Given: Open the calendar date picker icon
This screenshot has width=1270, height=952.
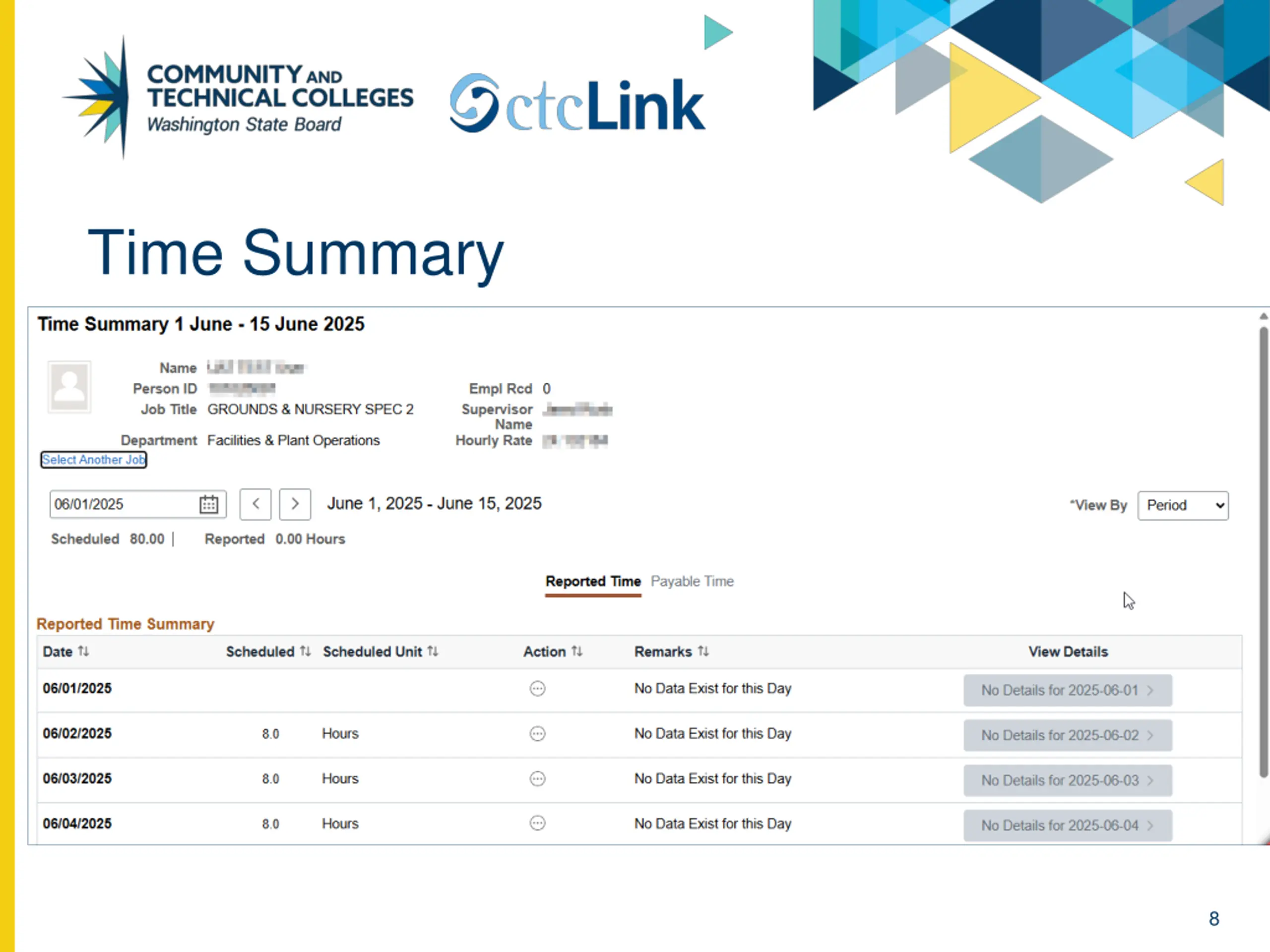Looking at the screenshot, I should point(208,504).
